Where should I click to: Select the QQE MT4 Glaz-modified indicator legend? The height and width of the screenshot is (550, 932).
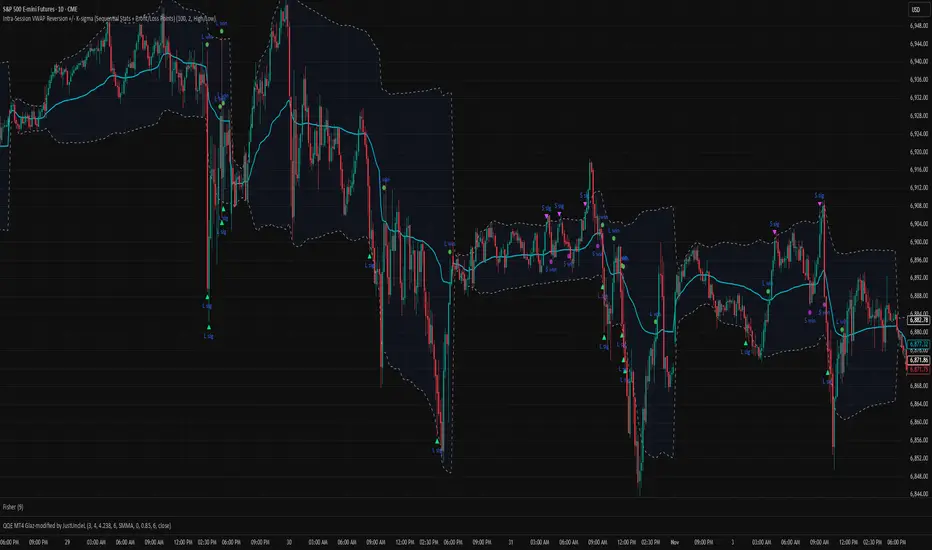coord(87,526)
